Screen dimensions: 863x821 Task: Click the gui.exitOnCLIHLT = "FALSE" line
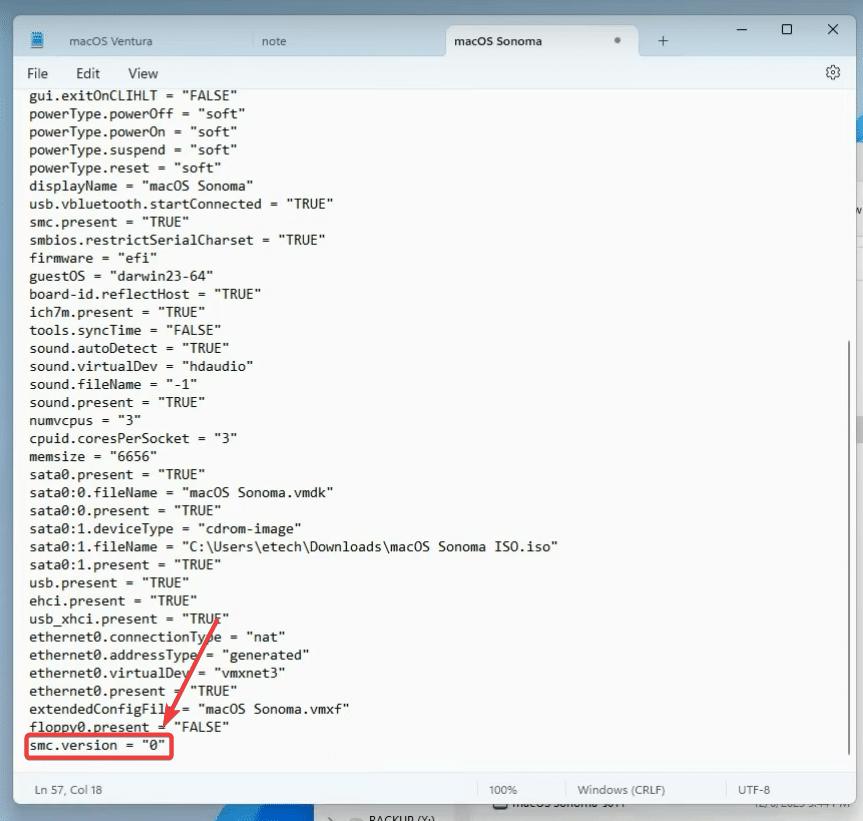point(133,96)
